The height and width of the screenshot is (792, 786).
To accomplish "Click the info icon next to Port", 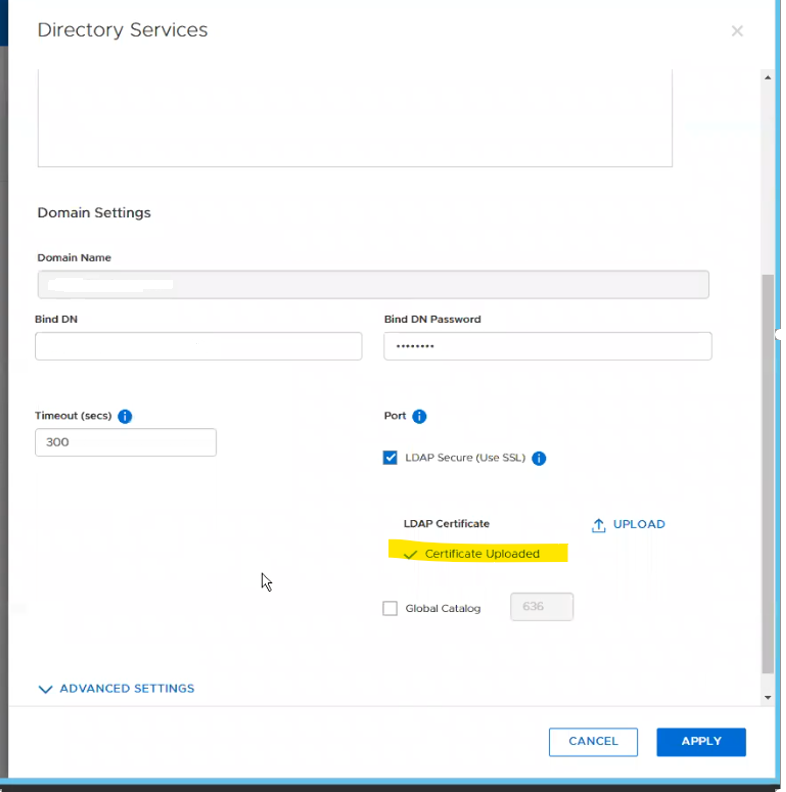I will pos(419,416).
